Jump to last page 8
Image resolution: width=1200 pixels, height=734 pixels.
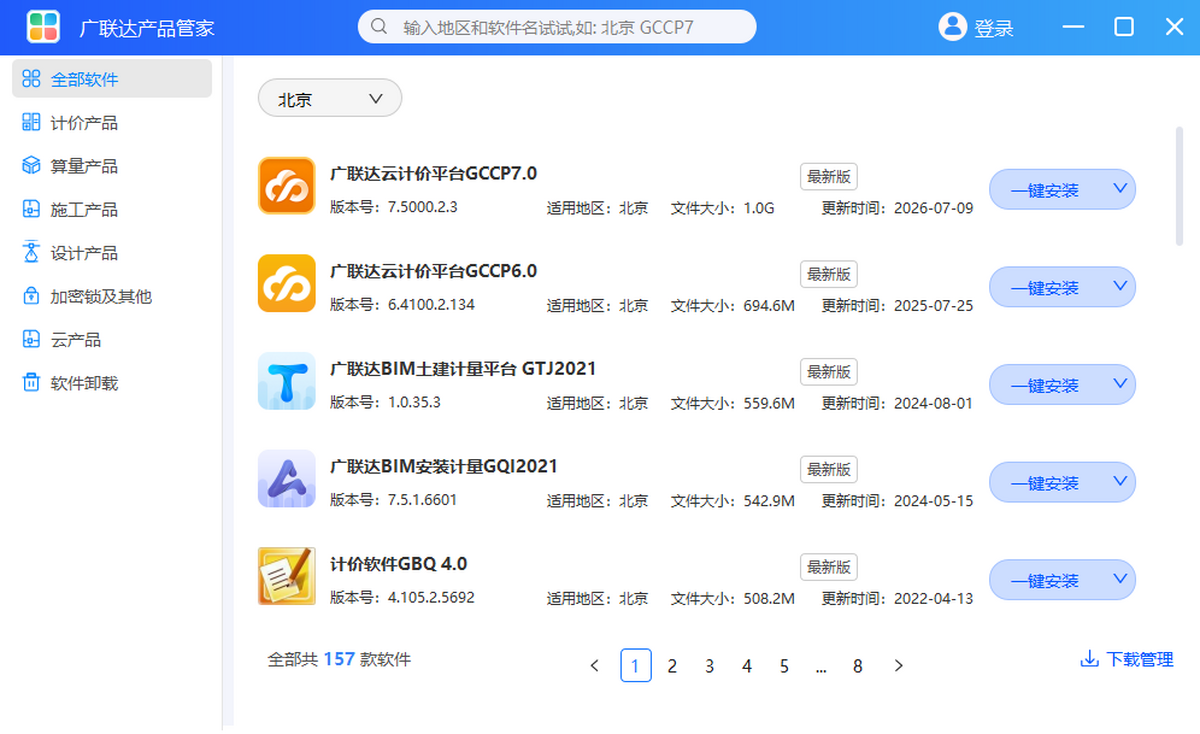click(857, 666)
